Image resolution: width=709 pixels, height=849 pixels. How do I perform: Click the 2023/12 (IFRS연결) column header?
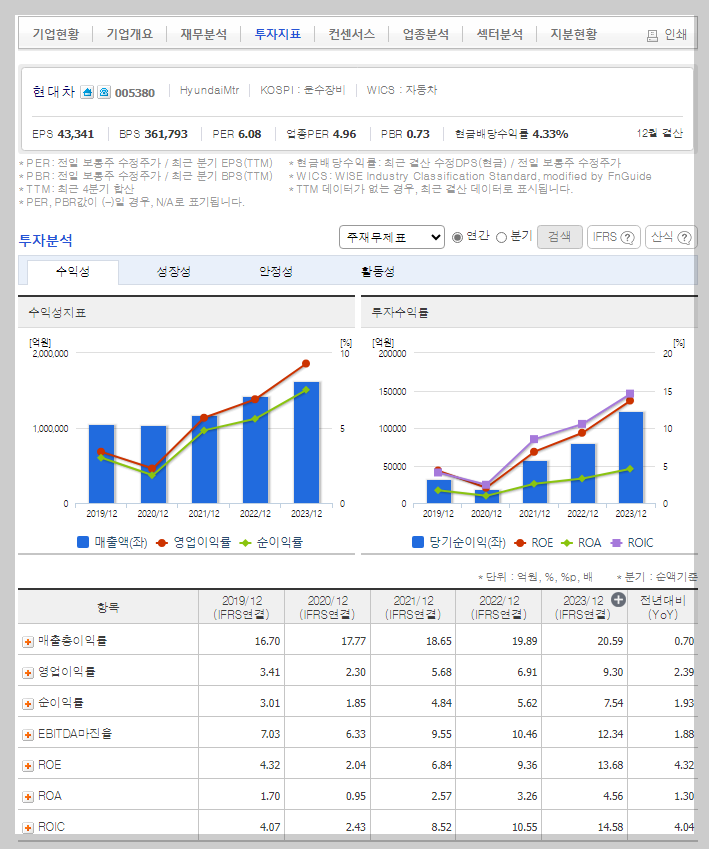pyautogui.click(x=583, y=607)
